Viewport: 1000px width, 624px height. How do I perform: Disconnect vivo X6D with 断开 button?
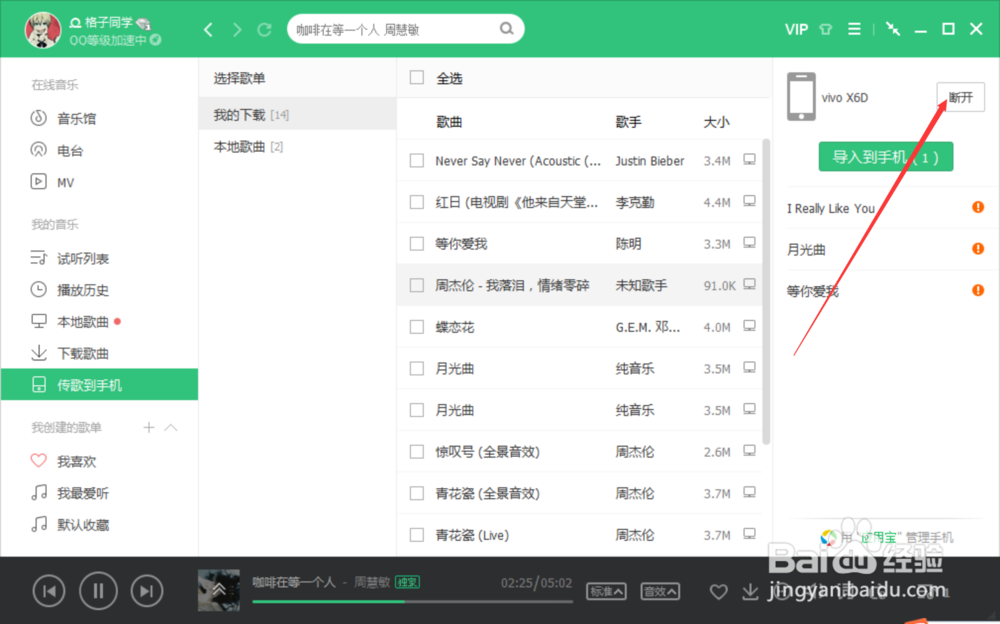960,97
